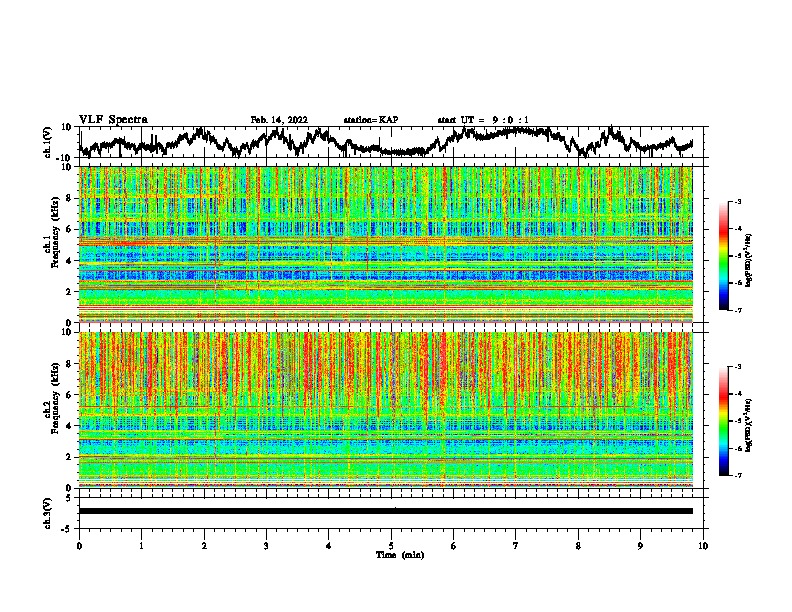Screen dimensions: 792x612
Task: Click the "VLF Spectra" plot title
Action: click(113, 120)
